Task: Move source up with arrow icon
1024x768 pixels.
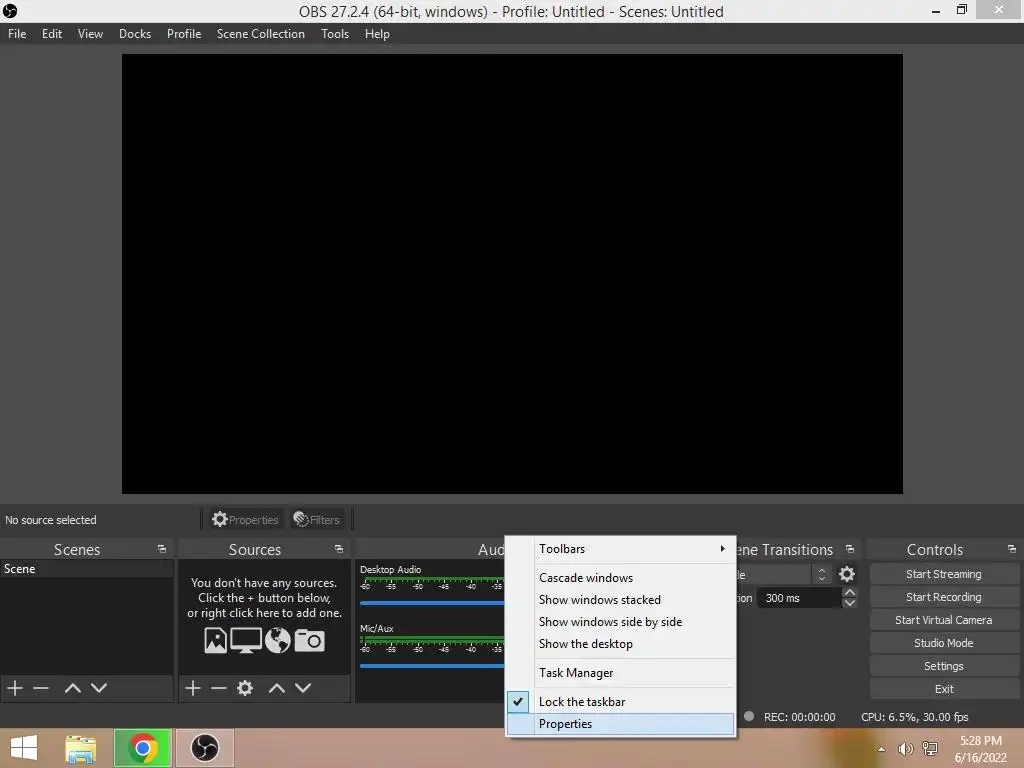Action: pyautogui.click(x=276, y=688)
